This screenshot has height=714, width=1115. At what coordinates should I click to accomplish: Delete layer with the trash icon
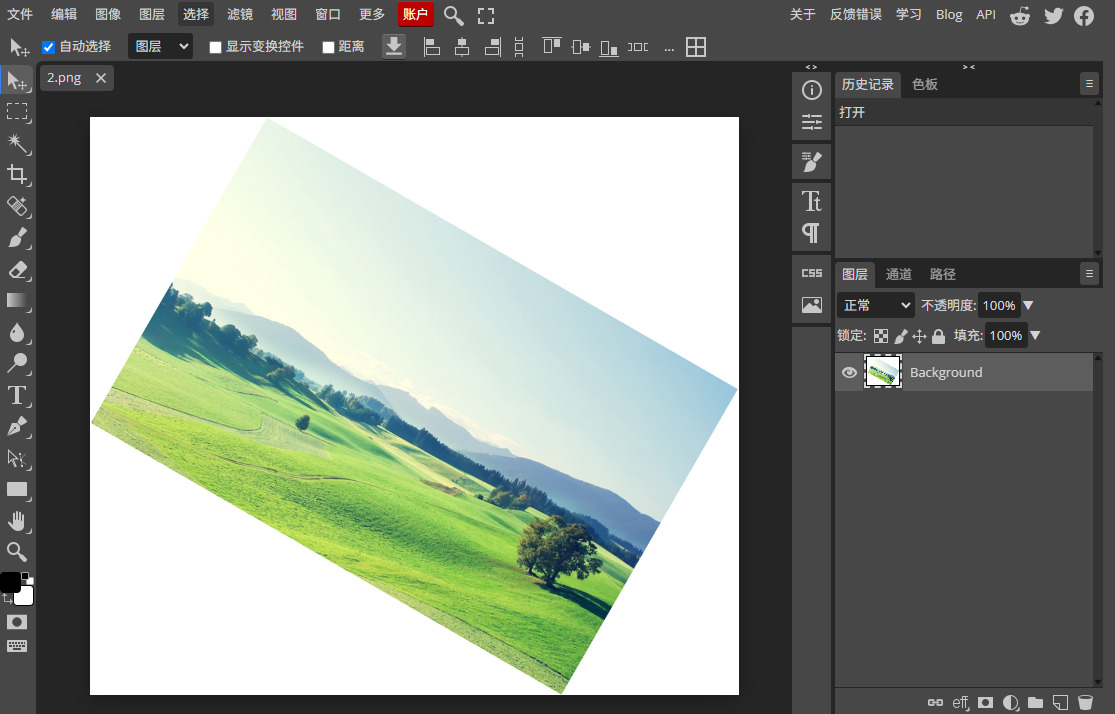point(1085,703)
